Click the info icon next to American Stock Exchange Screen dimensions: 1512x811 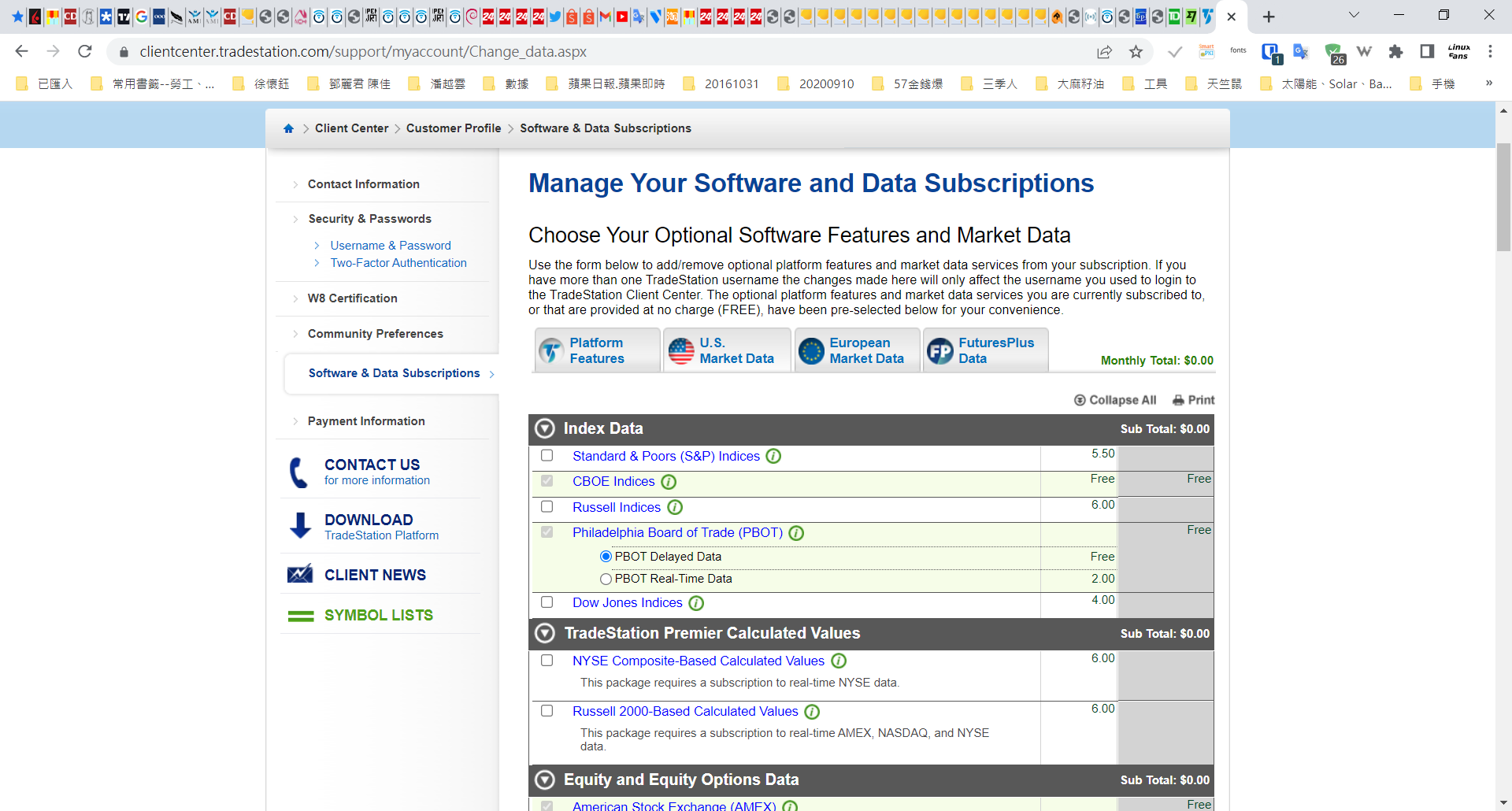tap(790, 805)
